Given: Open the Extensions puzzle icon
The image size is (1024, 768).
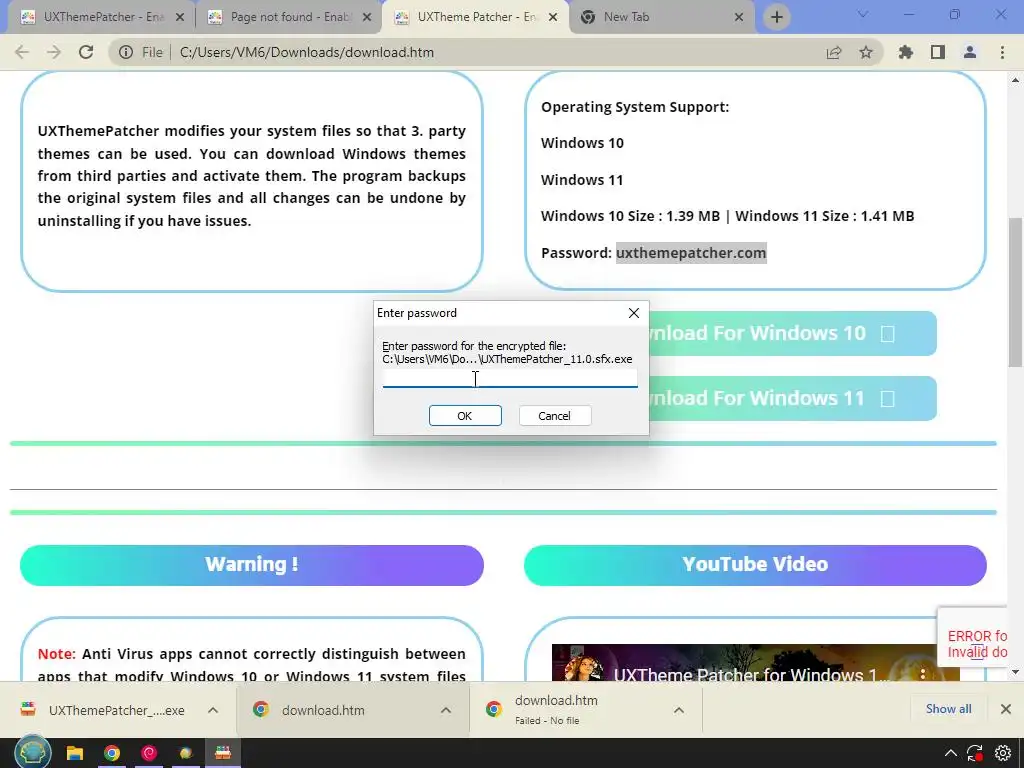Looking at the screenshot, I should 906,52.
